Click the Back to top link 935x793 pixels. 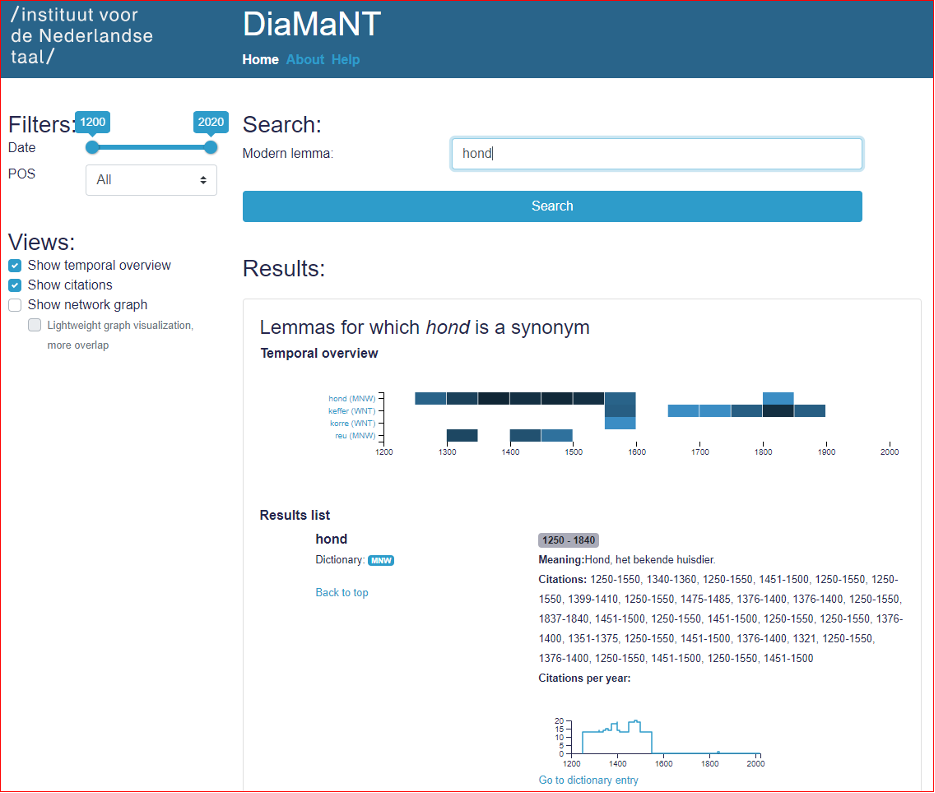(342, 592)
